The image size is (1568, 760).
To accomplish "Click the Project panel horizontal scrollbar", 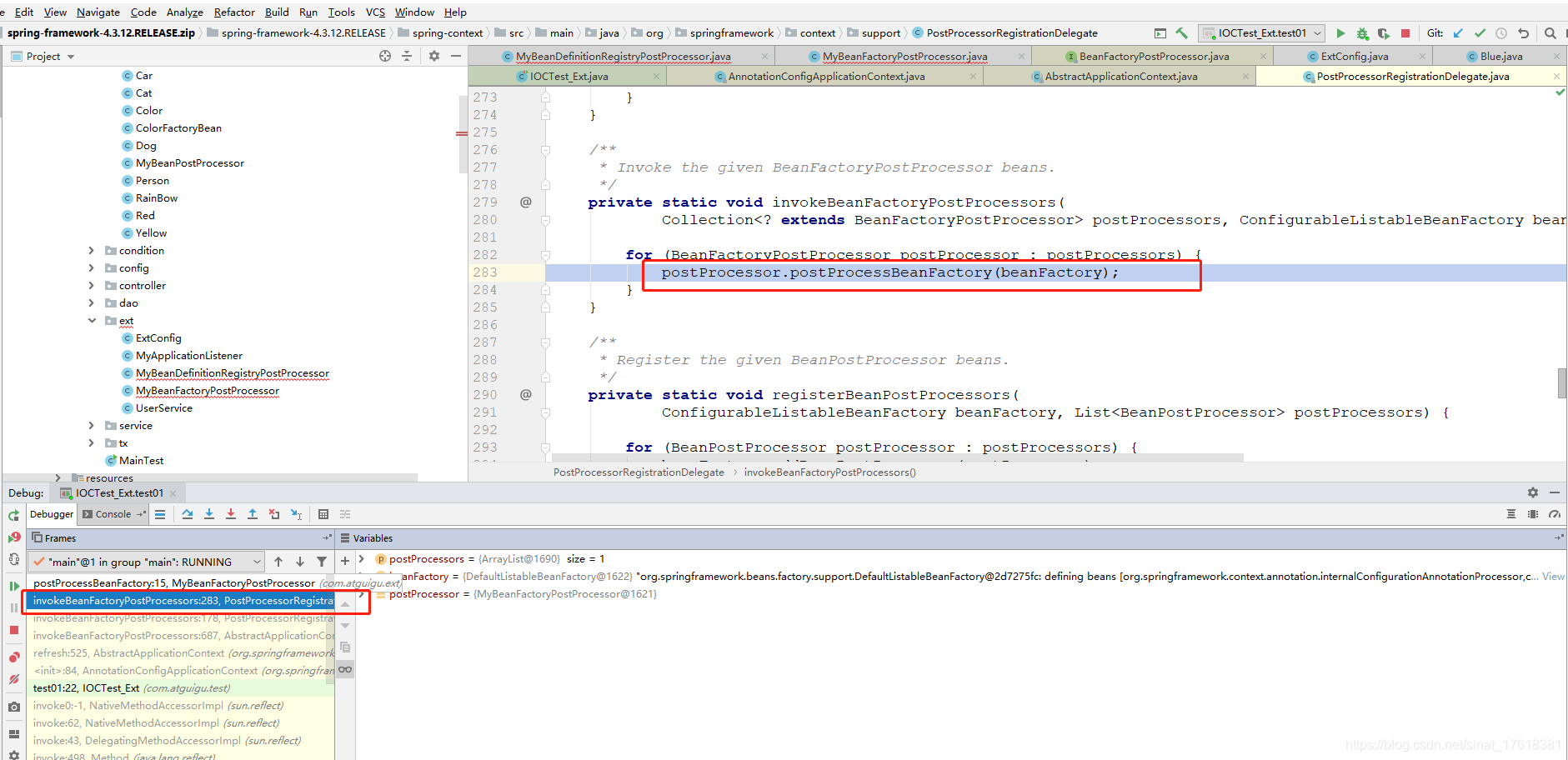I will click(x=208, y=477).
